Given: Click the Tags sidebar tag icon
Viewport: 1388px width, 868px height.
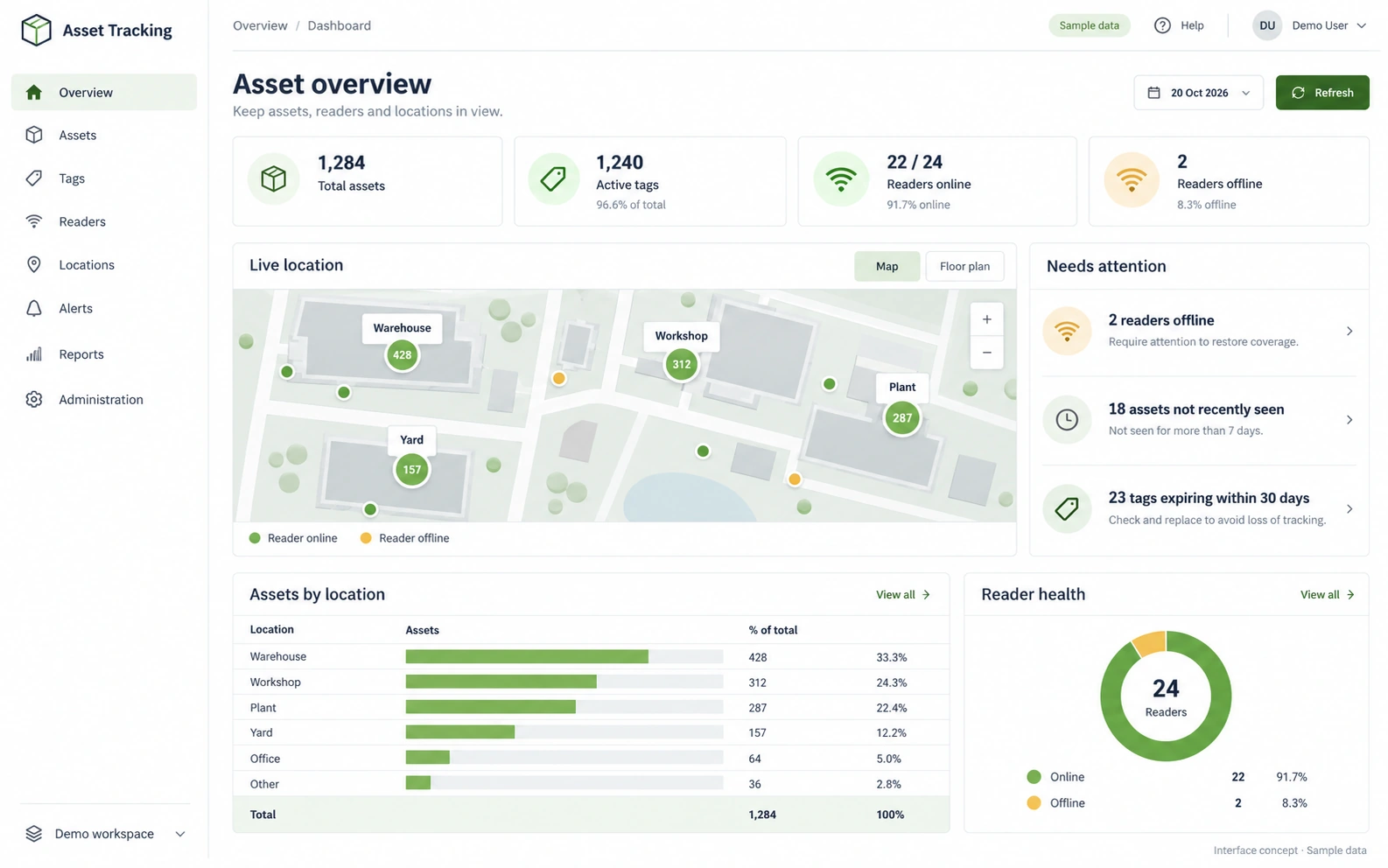Looking at the screenshot, I should click(34, 178).
